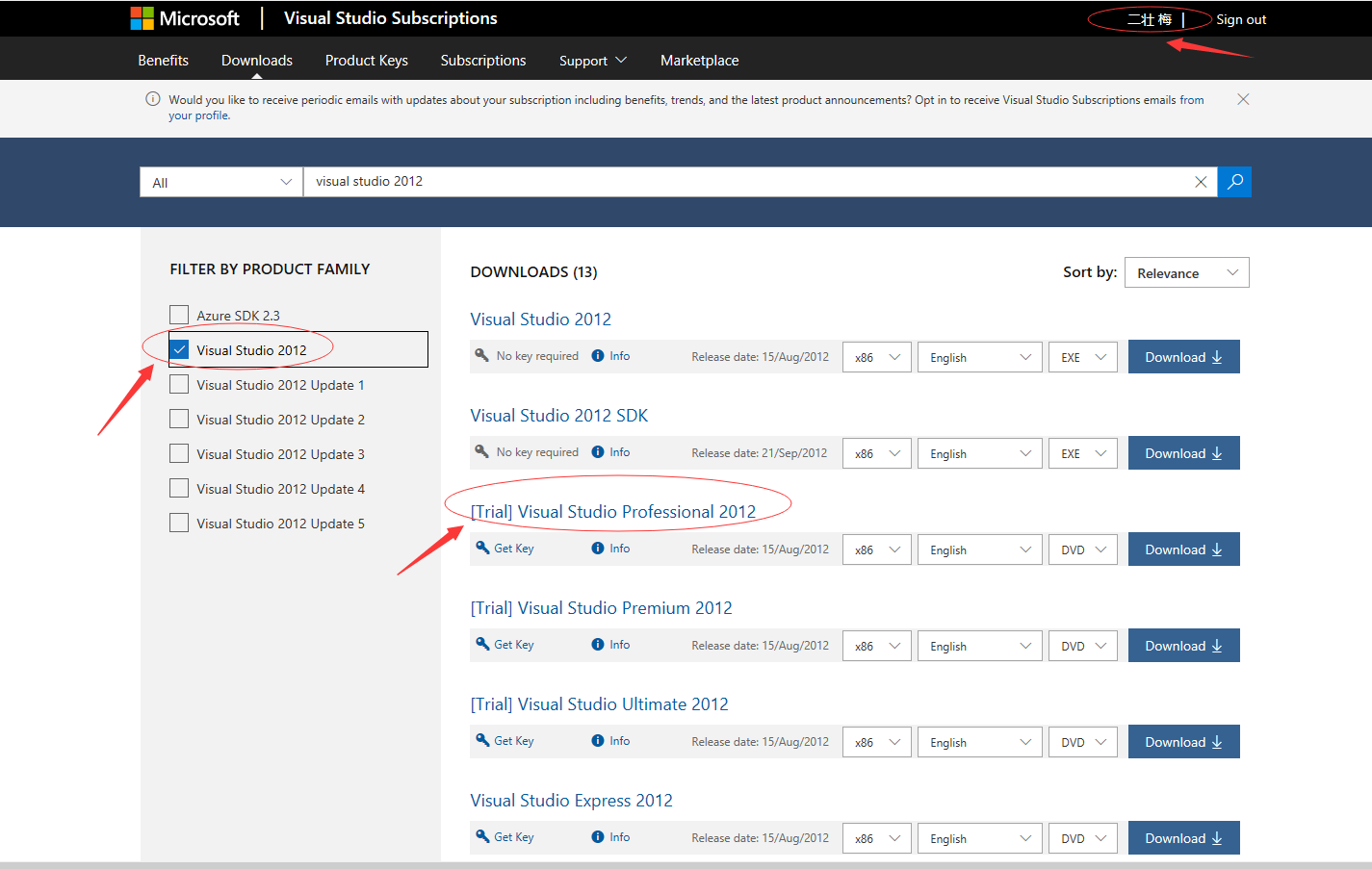Click the key icon next to Visual Studio Express 2012
Image resolution: width=1372 pixels, height=869 pixels.
481,836
